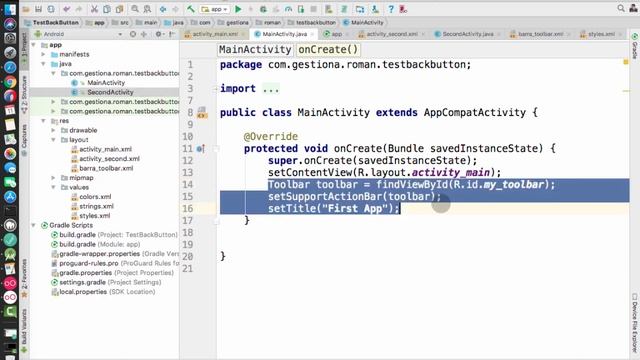Collapse the Gradle Scripts node

point(34,225)
